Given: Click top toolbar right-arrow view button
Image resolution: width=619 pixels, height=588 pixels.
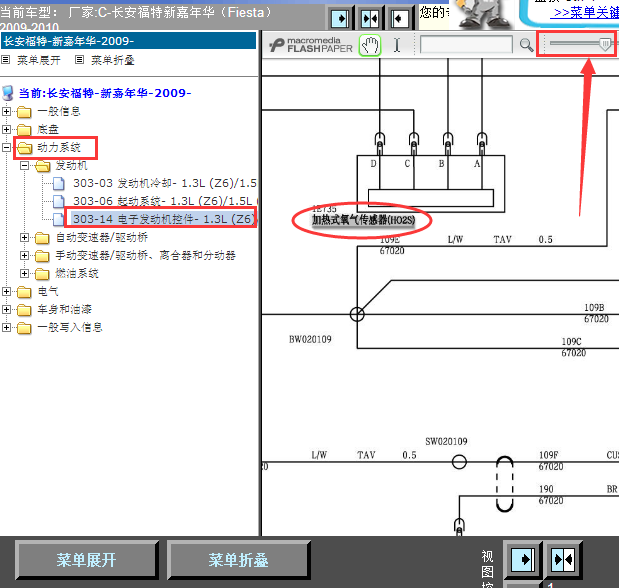Looking at the screenshot, I should pyautogui.click(x=340, y=19).
